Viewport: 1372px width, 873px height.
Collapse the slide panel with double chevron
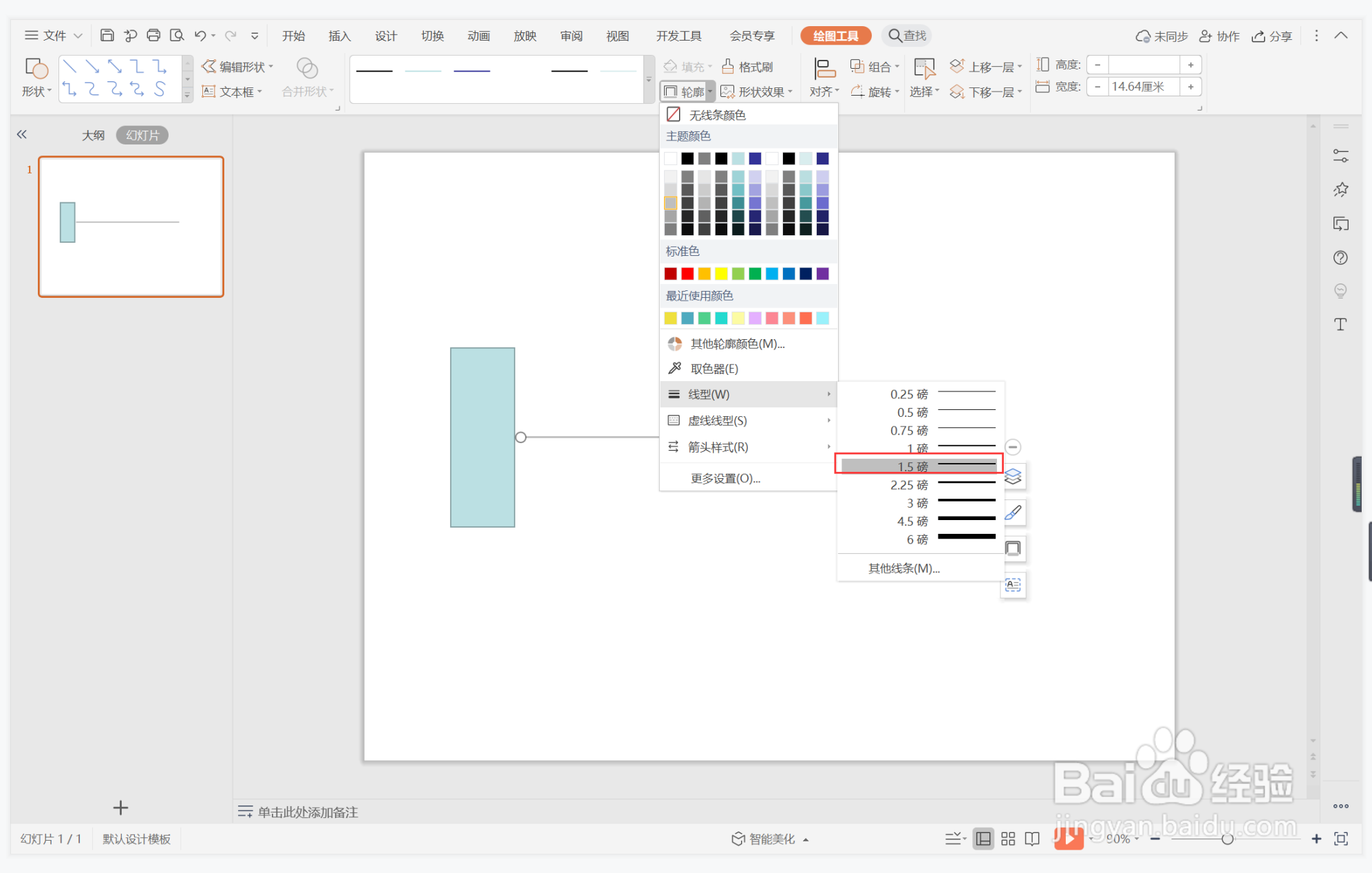click(22, 134)
